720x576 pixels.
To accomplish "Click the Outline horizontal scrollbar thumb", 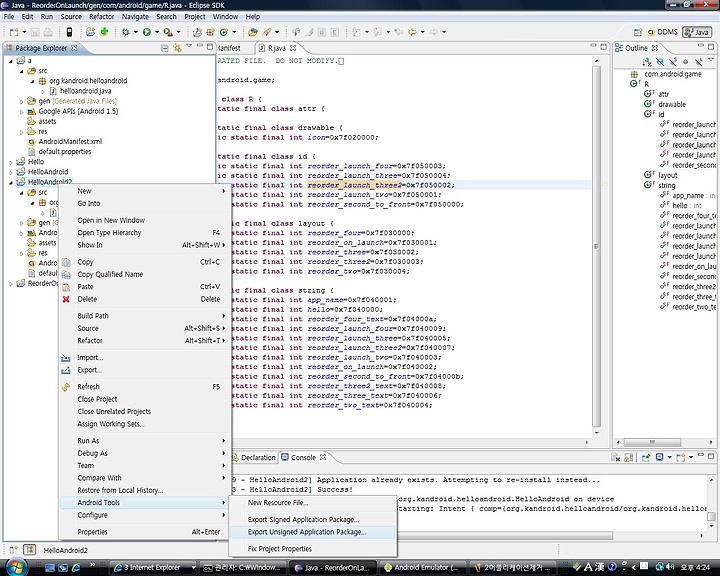I will [652, 442].
